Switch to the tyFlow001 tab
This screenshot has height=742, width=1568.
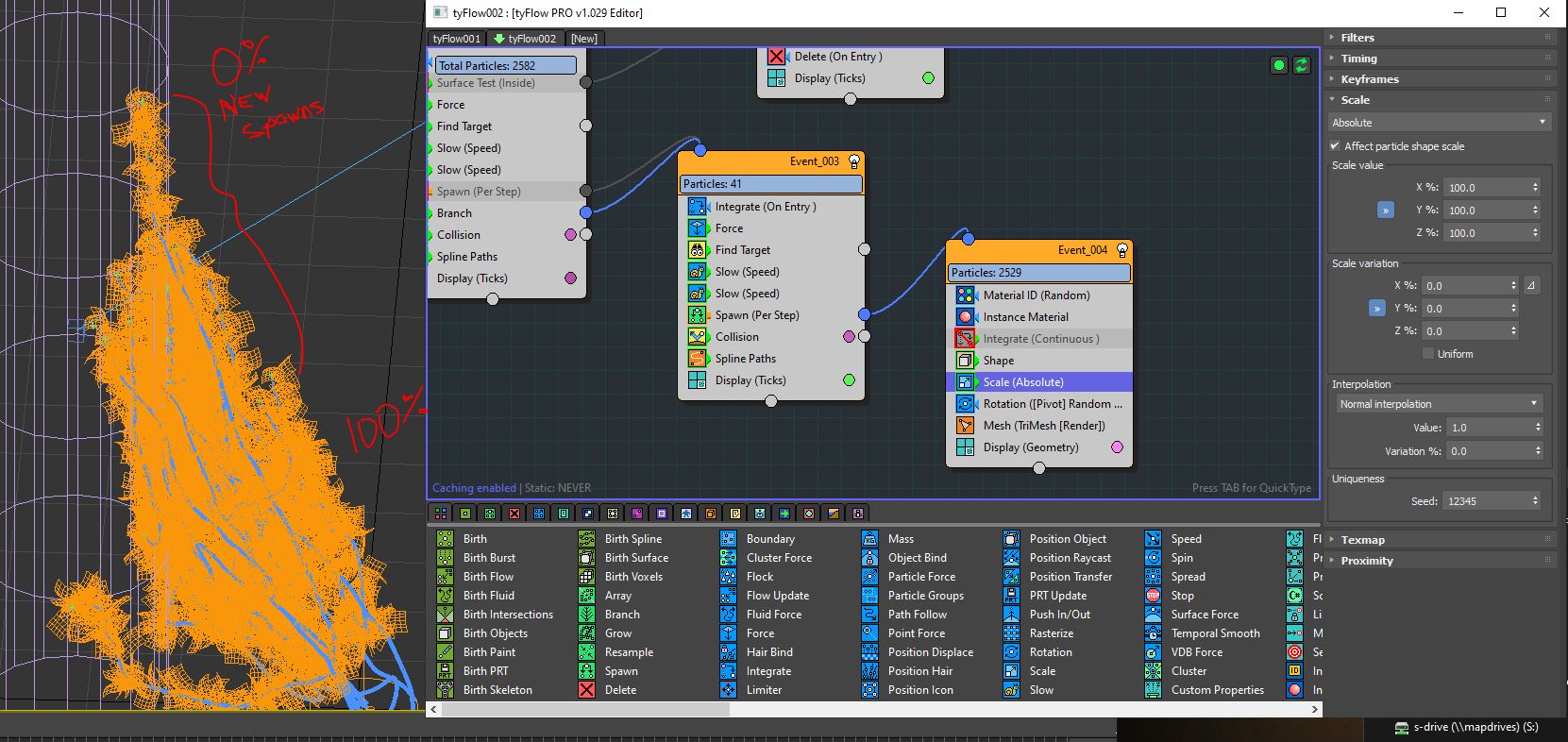(x=457, y=39)
